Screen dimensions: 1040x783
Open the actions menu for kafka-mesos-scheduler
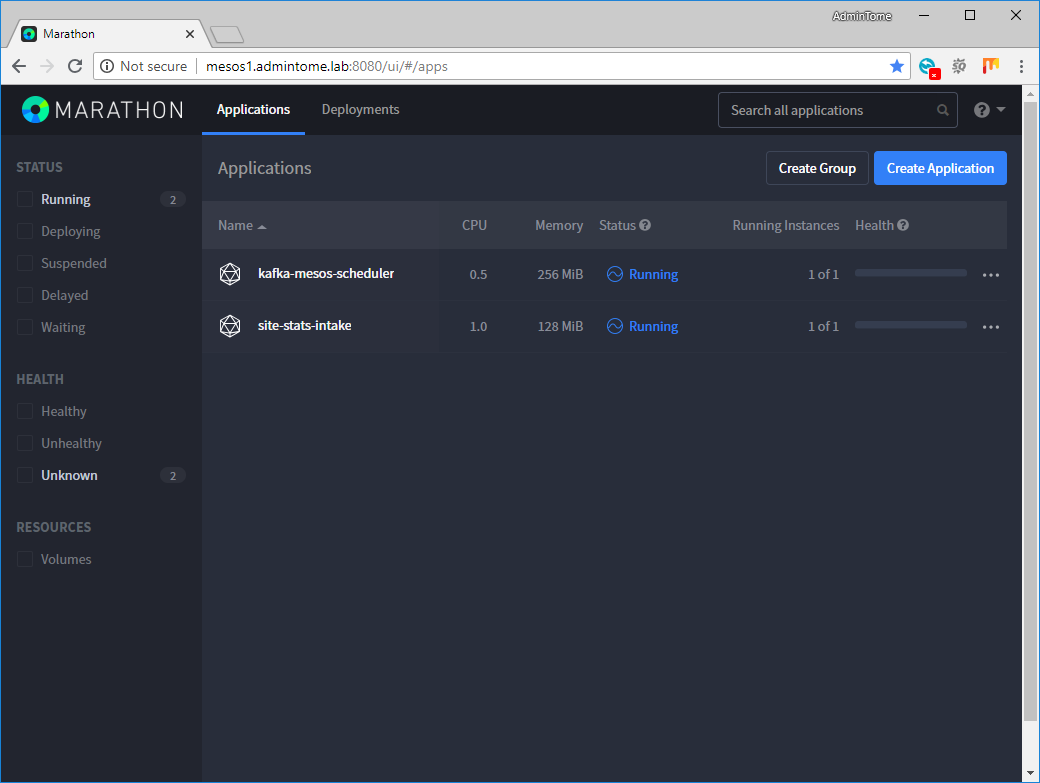[991, 273]
